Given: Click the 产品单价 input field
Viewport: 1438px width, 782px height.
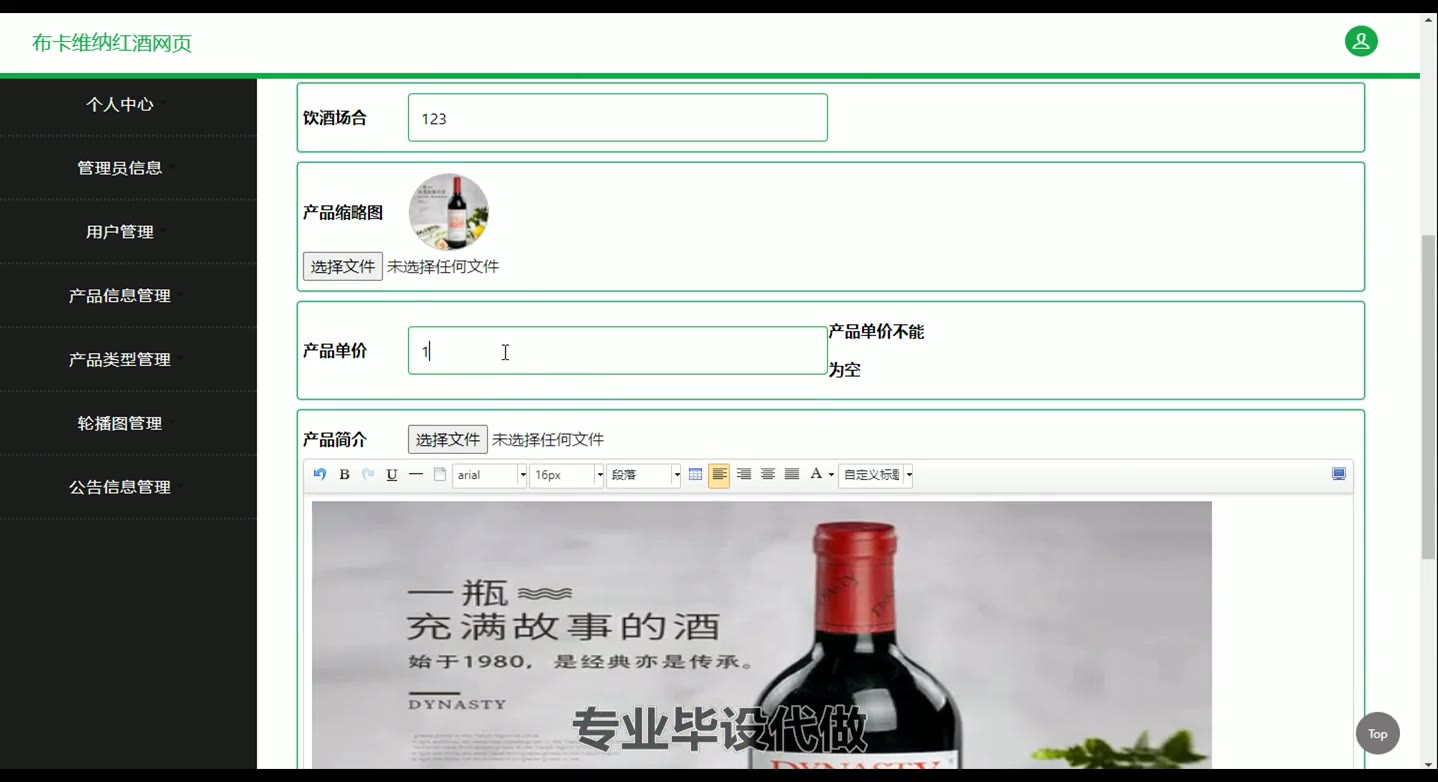Looking at the screenshot, I should click(x=618, y=351).
